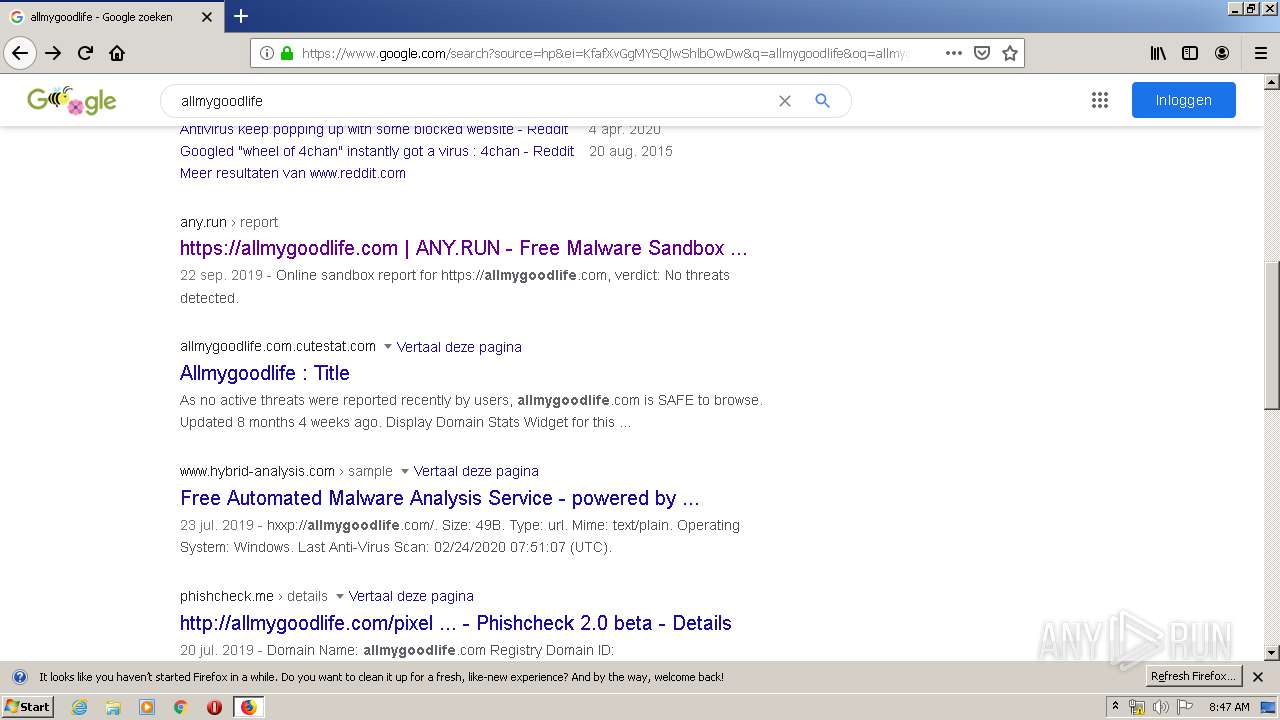Show hidden system tray icons
This screenshot has width=1280, height=720.
click(x=1115, y=707)
